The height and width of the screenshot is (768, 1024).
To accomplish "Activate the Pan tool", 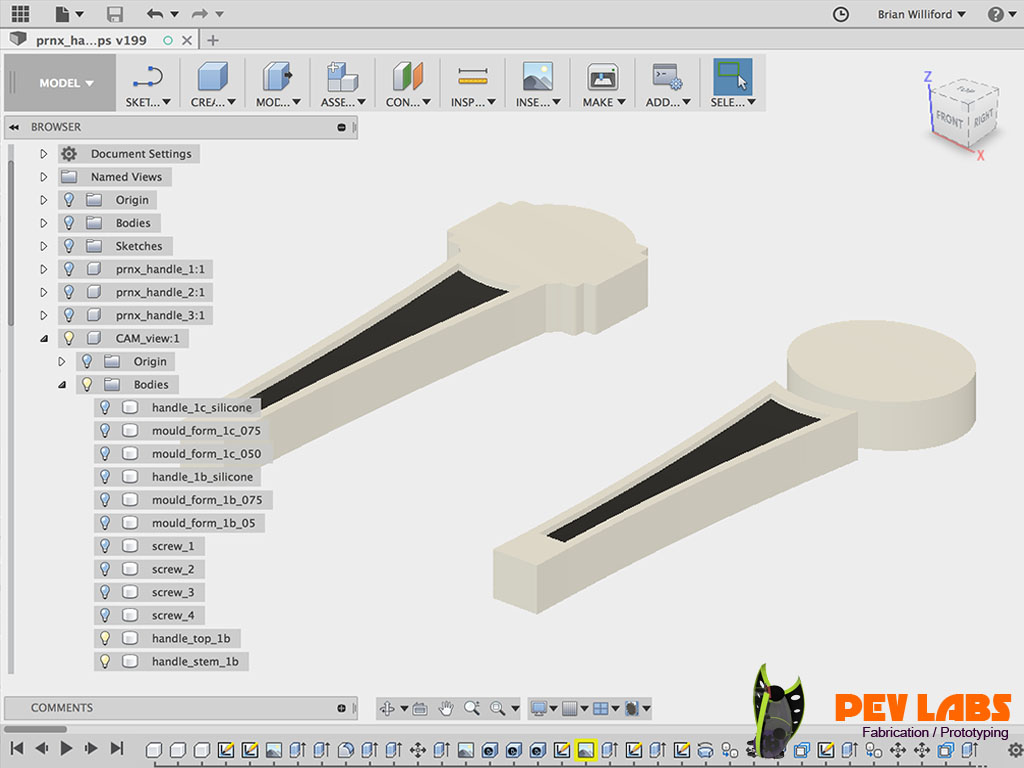I will tap(446, 707).
